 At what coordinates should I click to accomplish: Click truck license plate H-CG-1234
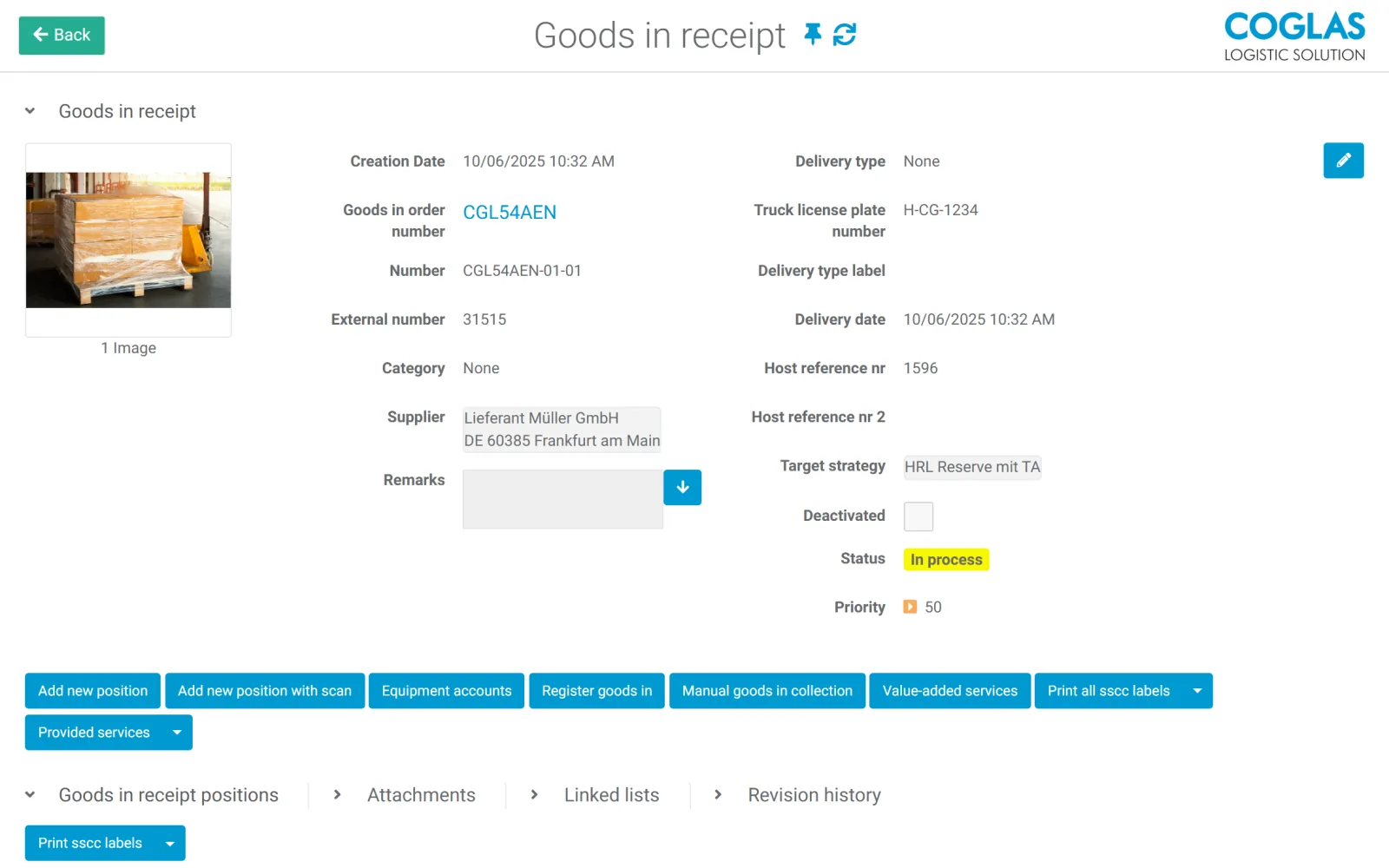point(940,210)
